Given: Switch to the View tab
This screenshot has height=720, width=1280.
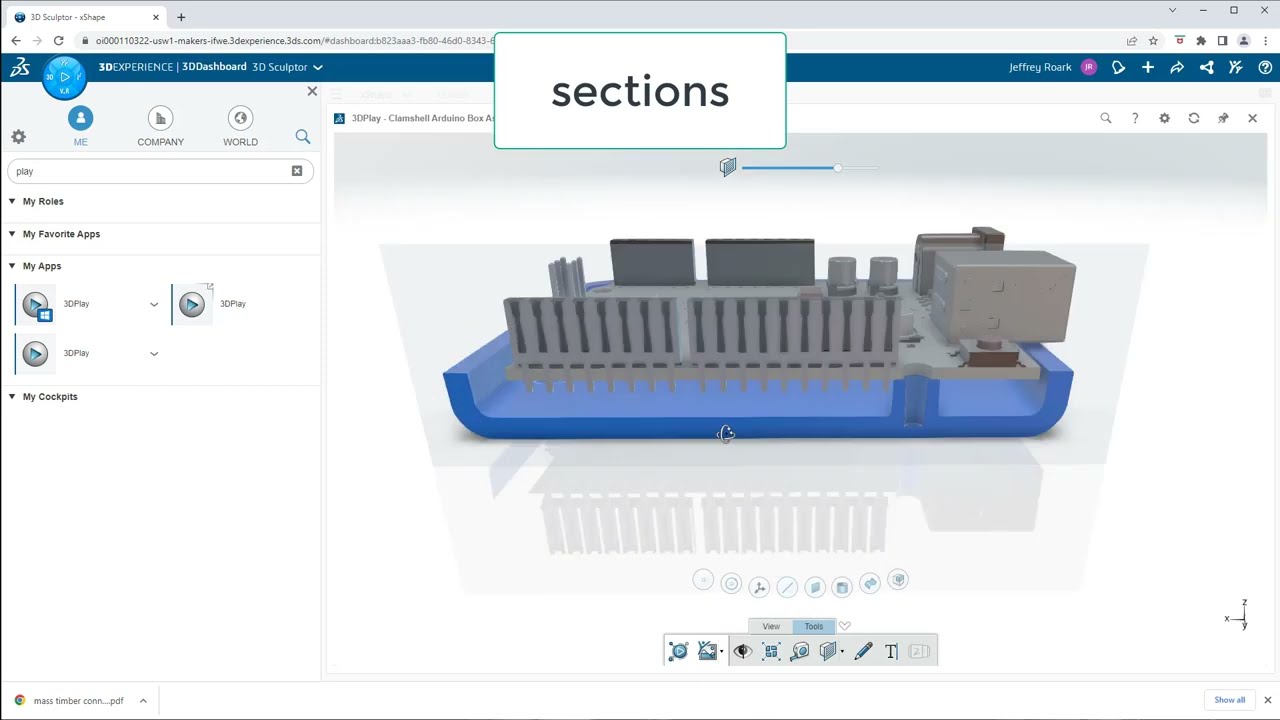Looking at the screenshot, I should 771,626.
